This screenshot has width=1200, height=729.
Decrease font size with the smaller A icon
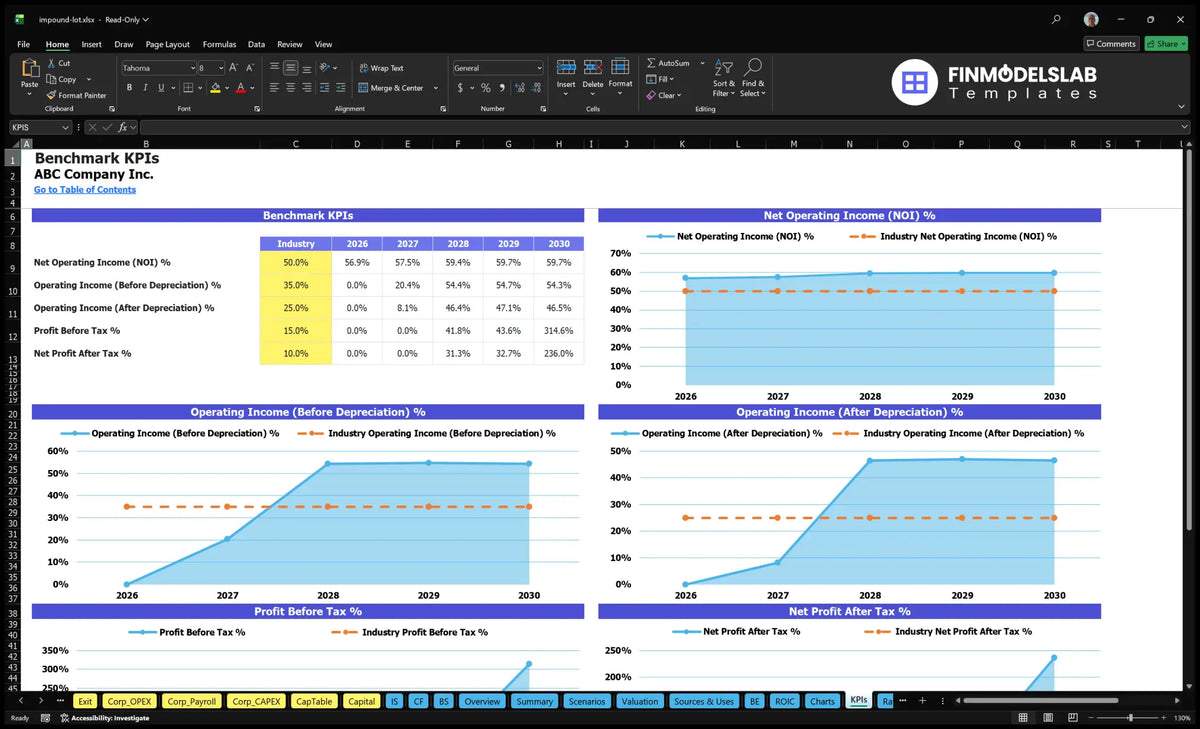coord(251,68)
